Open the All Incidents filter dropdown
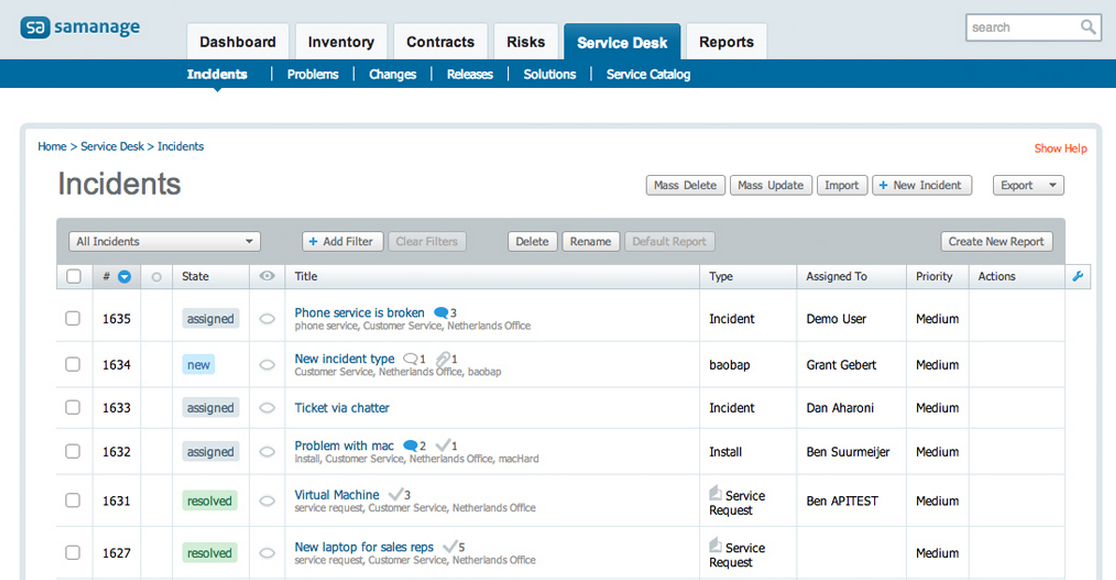The image size is (1116, 580). click(x=163, y=241)
